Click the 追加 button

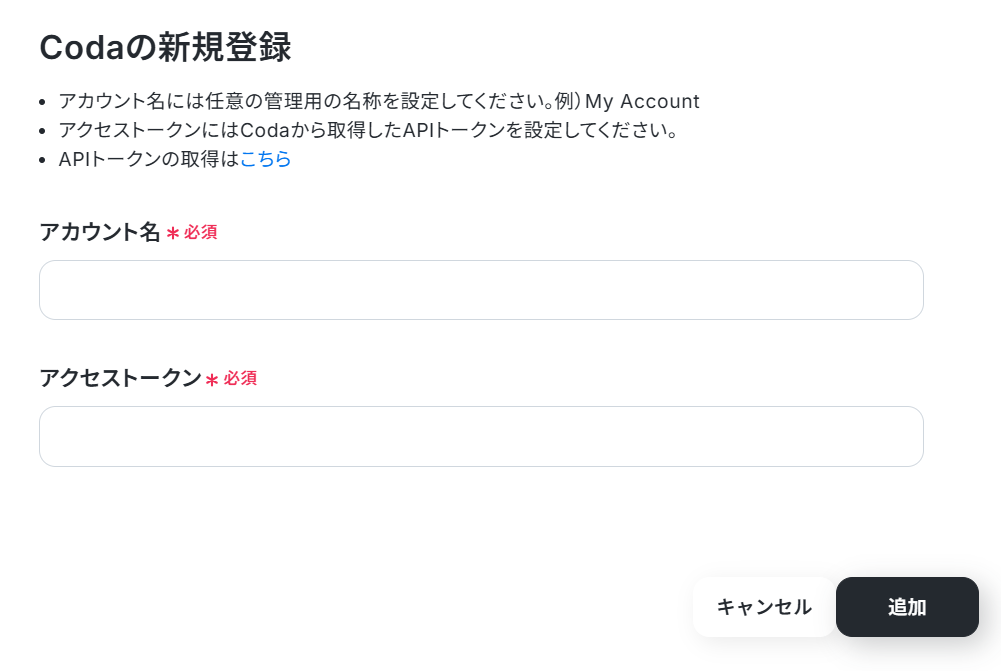pos(907,607)
